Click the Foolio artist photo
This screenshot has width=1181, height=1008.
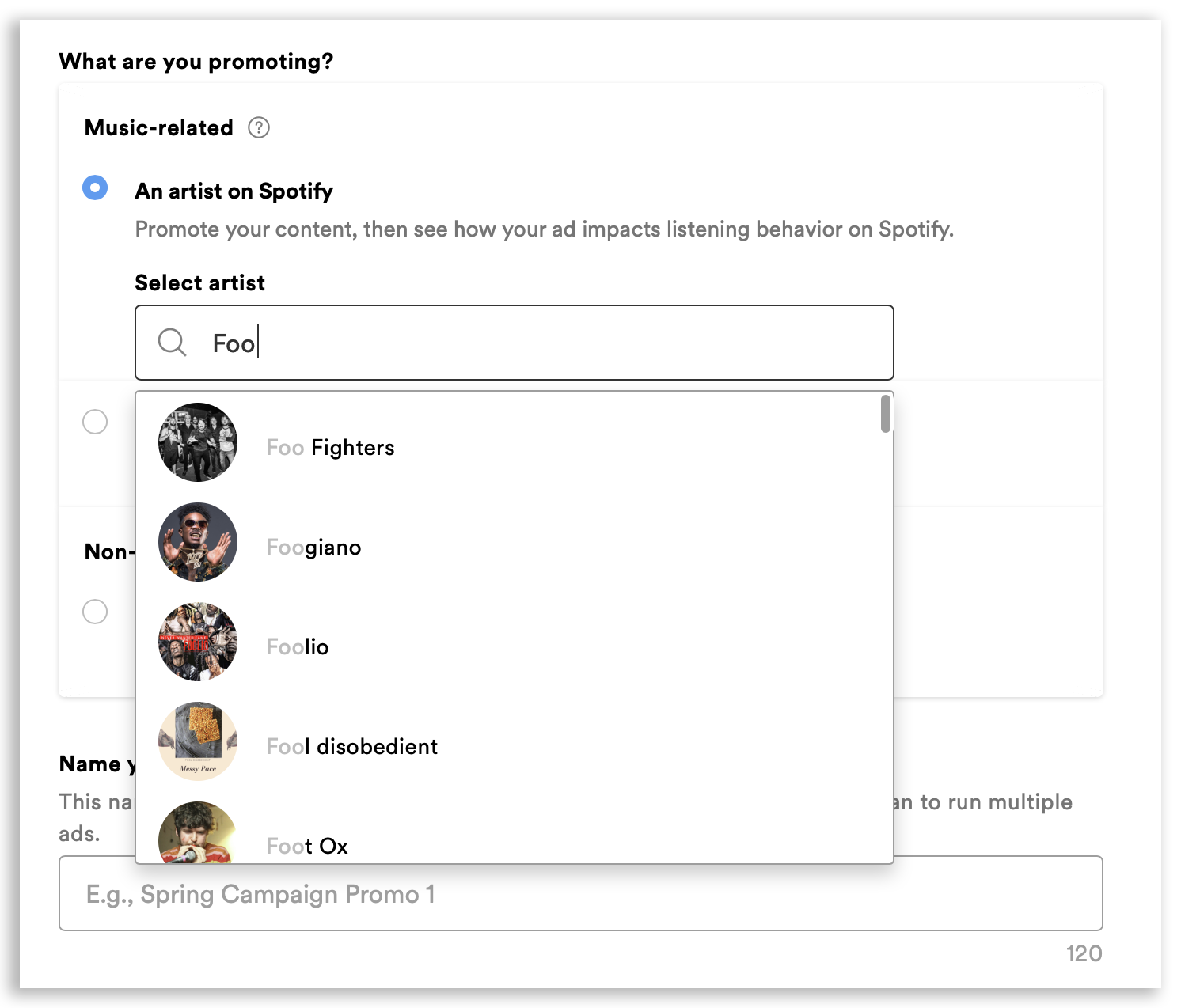coord(198,642)
